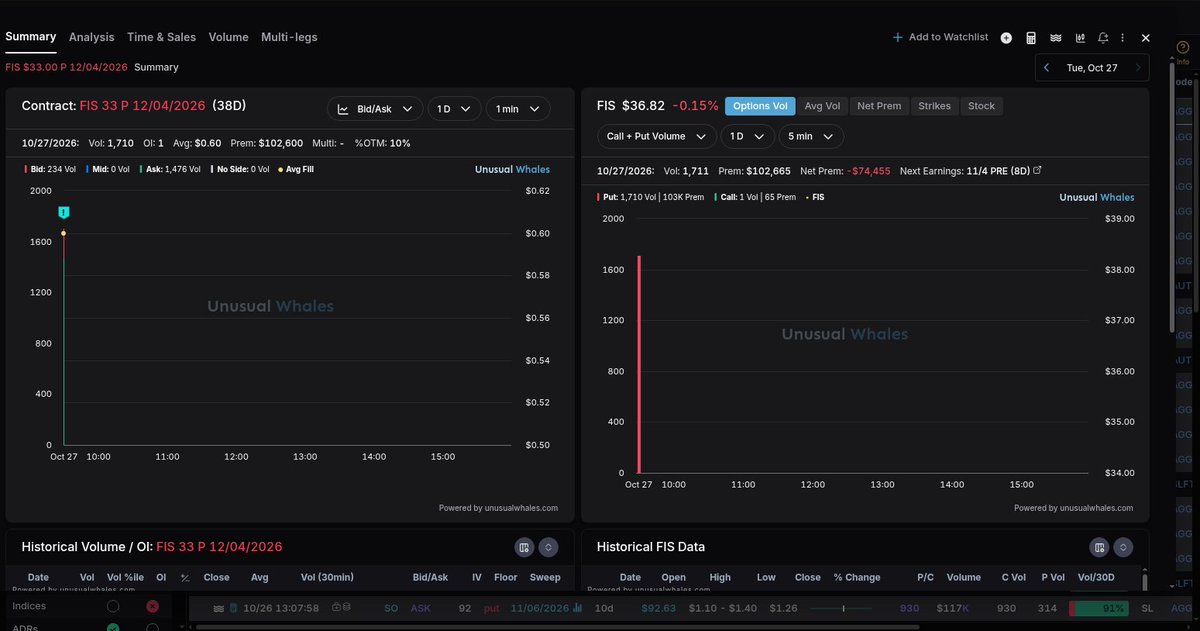Image resolution: width=1200 pixels, height=631 pixels.
Task: Open the three-dot more options menu
Action: pos(1124,38)
